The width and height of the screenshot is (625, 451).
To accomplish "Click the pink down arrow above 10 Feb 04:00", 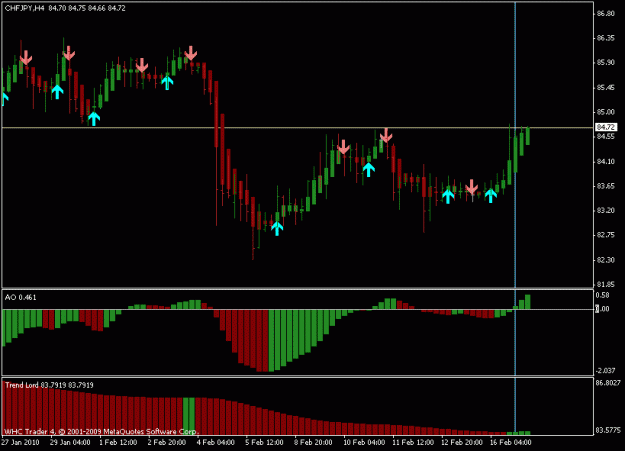I will tap(343, 147).
